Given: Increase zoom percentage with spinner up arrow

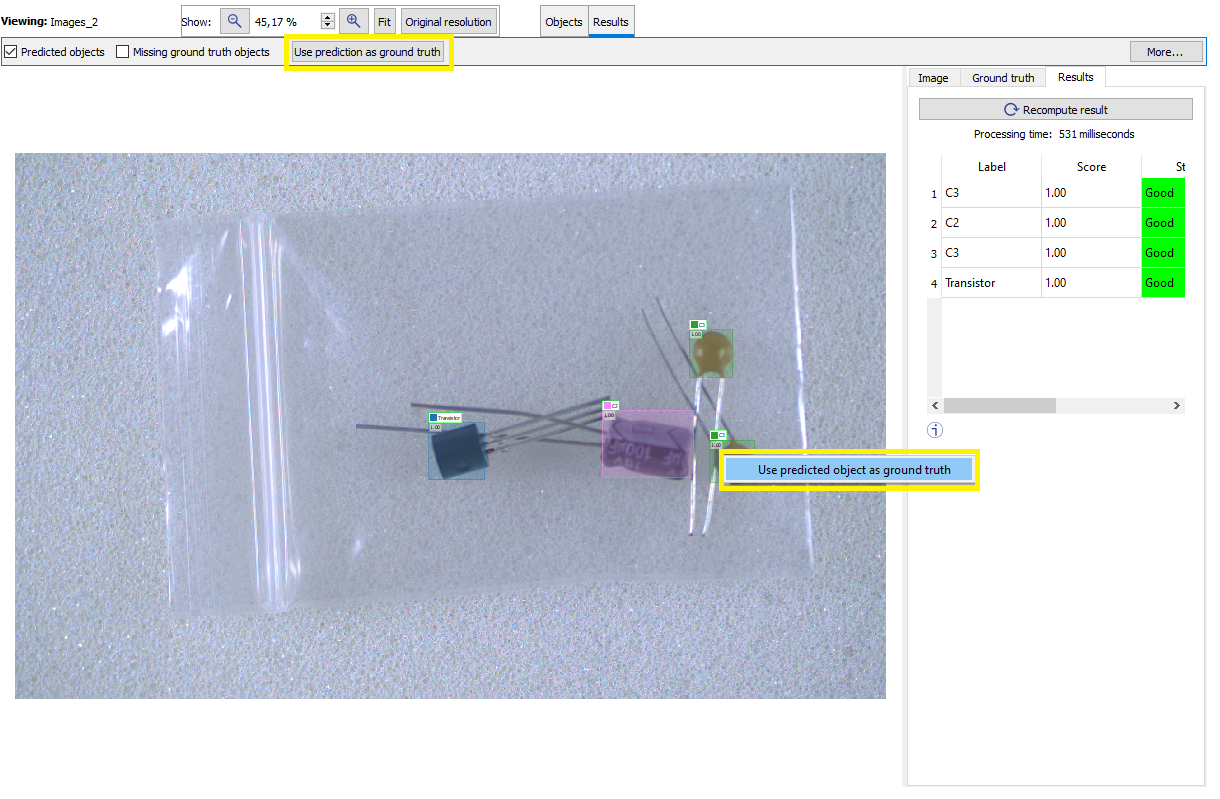Looking at the screenshot, I should pyautogui.click(x=327, y=17).
